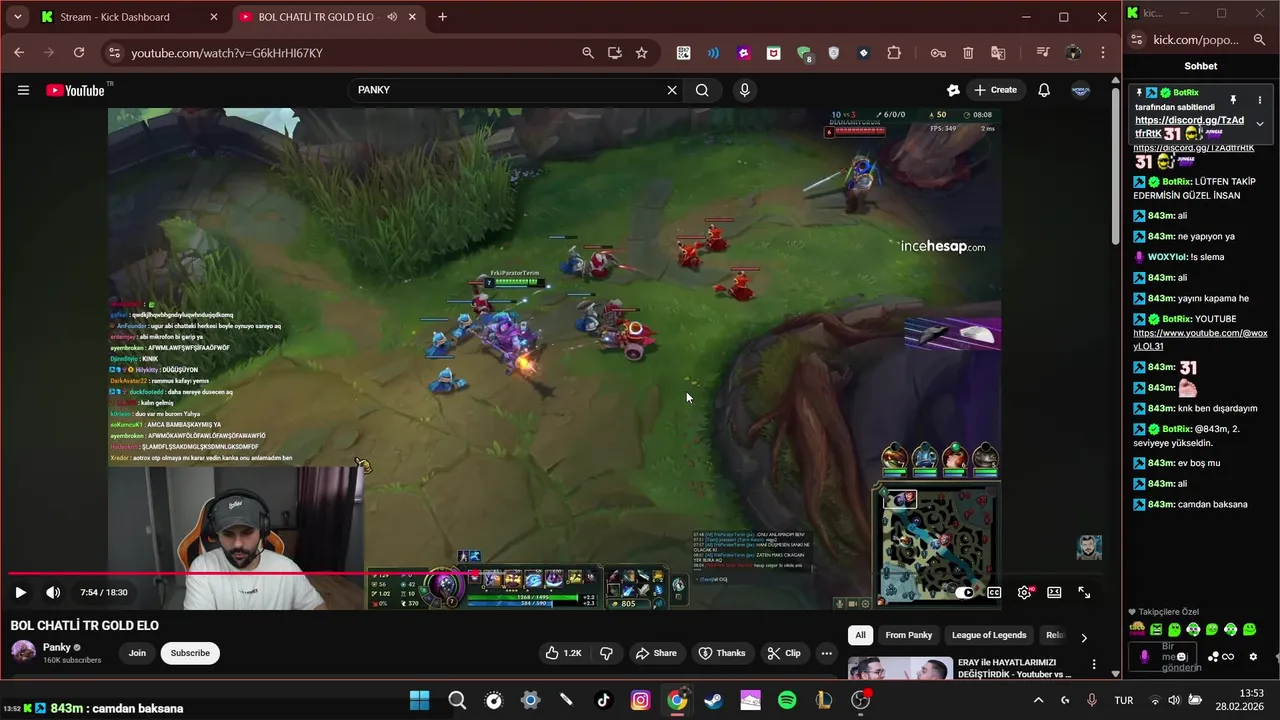Open the Panky channel name link

[x=57, y=647]
